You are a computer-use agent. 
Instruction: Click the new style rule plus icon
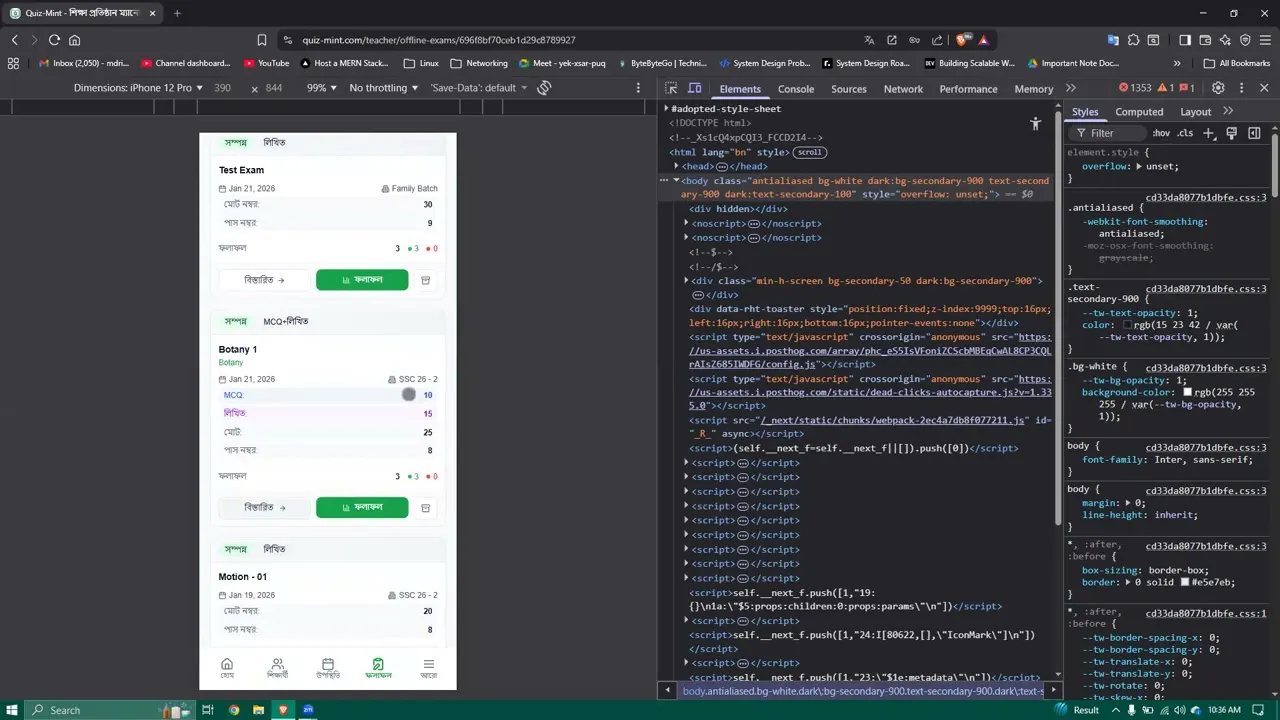pyautogui.click(x=1209, y=133)
